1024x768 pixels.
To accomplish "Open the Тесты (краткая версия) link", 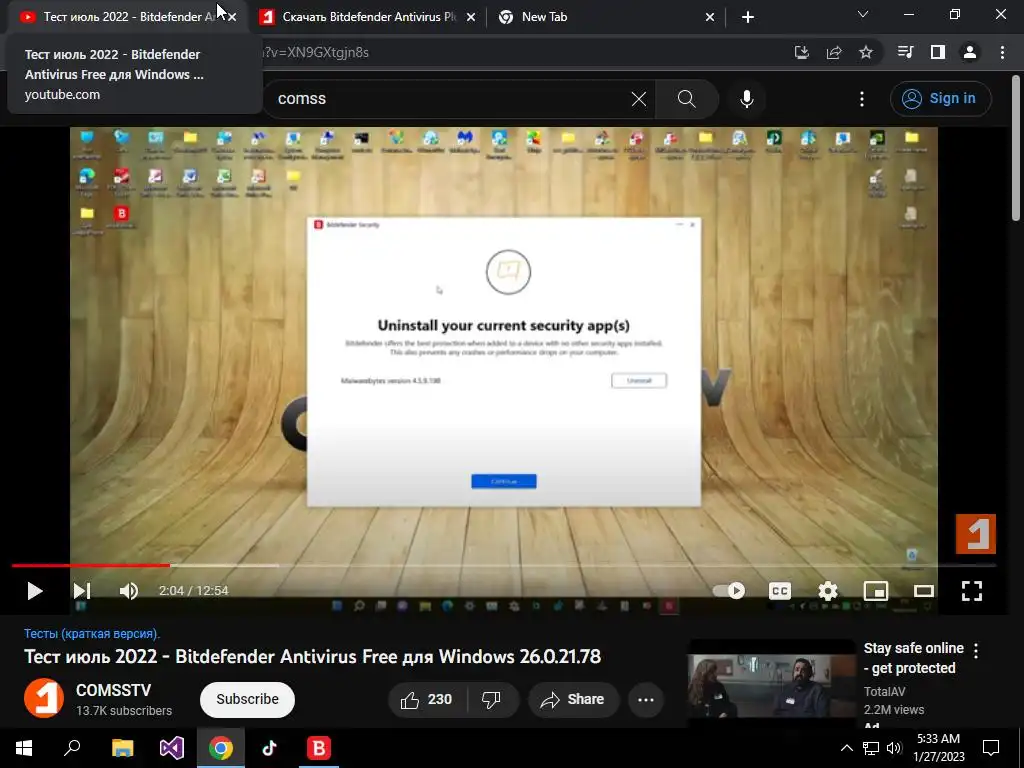I will click(x=92, y=633).
